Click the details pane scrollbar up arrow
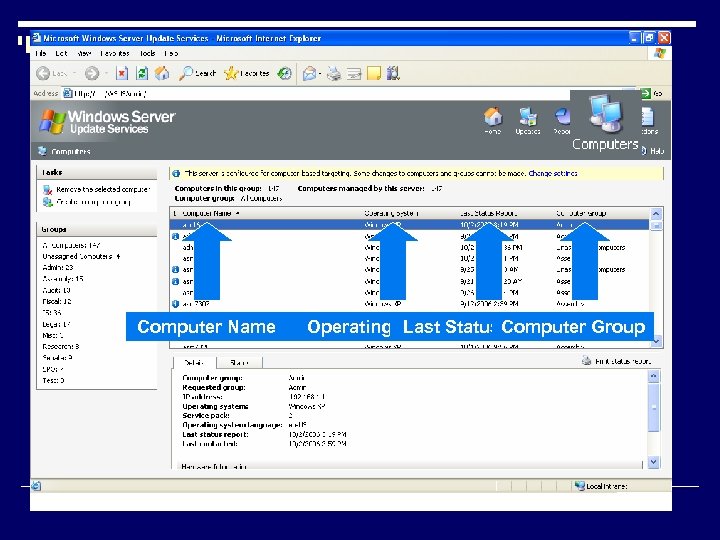Image resolution: width=720 pixels, height=540 pixels. pos(653,377)
